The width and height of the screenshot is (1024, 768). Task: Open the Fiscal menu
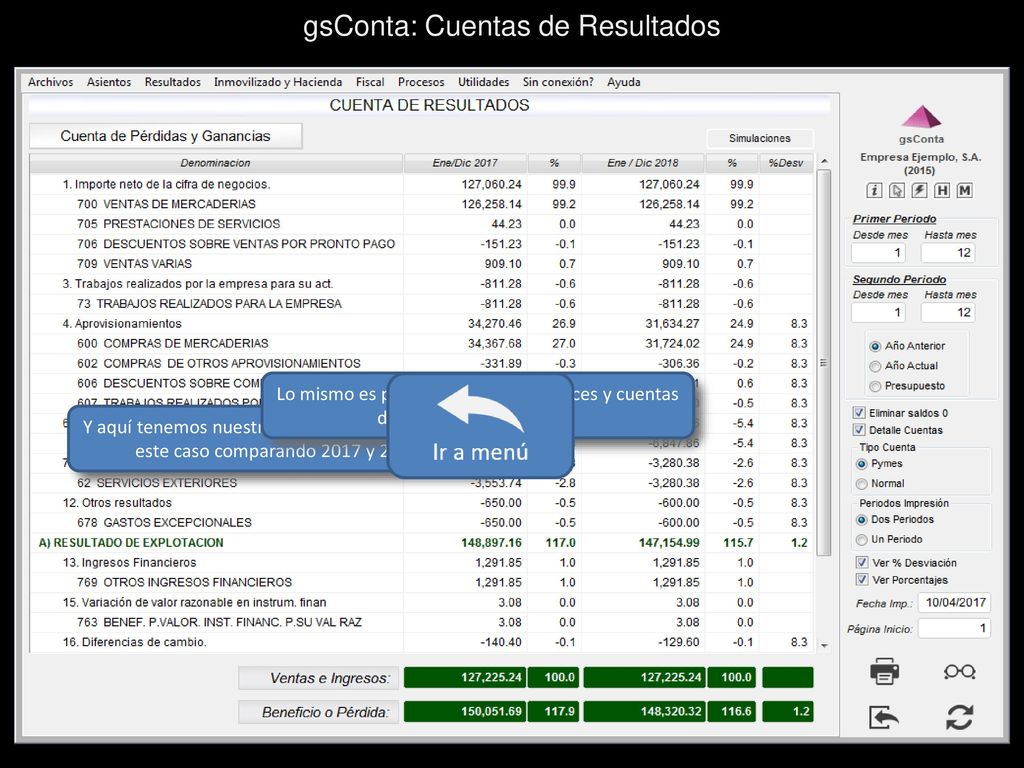pos(370,82)
